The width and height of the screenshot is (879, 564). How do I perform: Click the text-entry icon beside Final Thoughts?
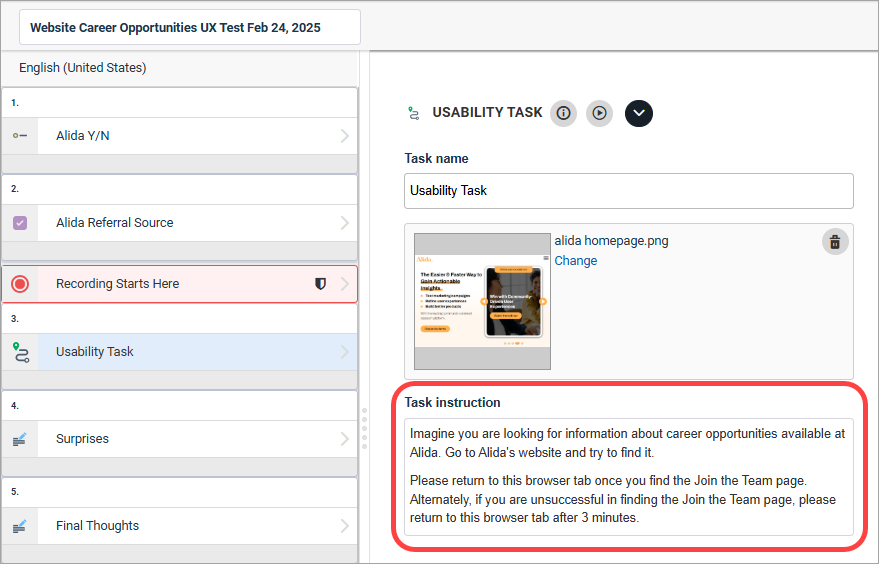[x=20, y=526]
